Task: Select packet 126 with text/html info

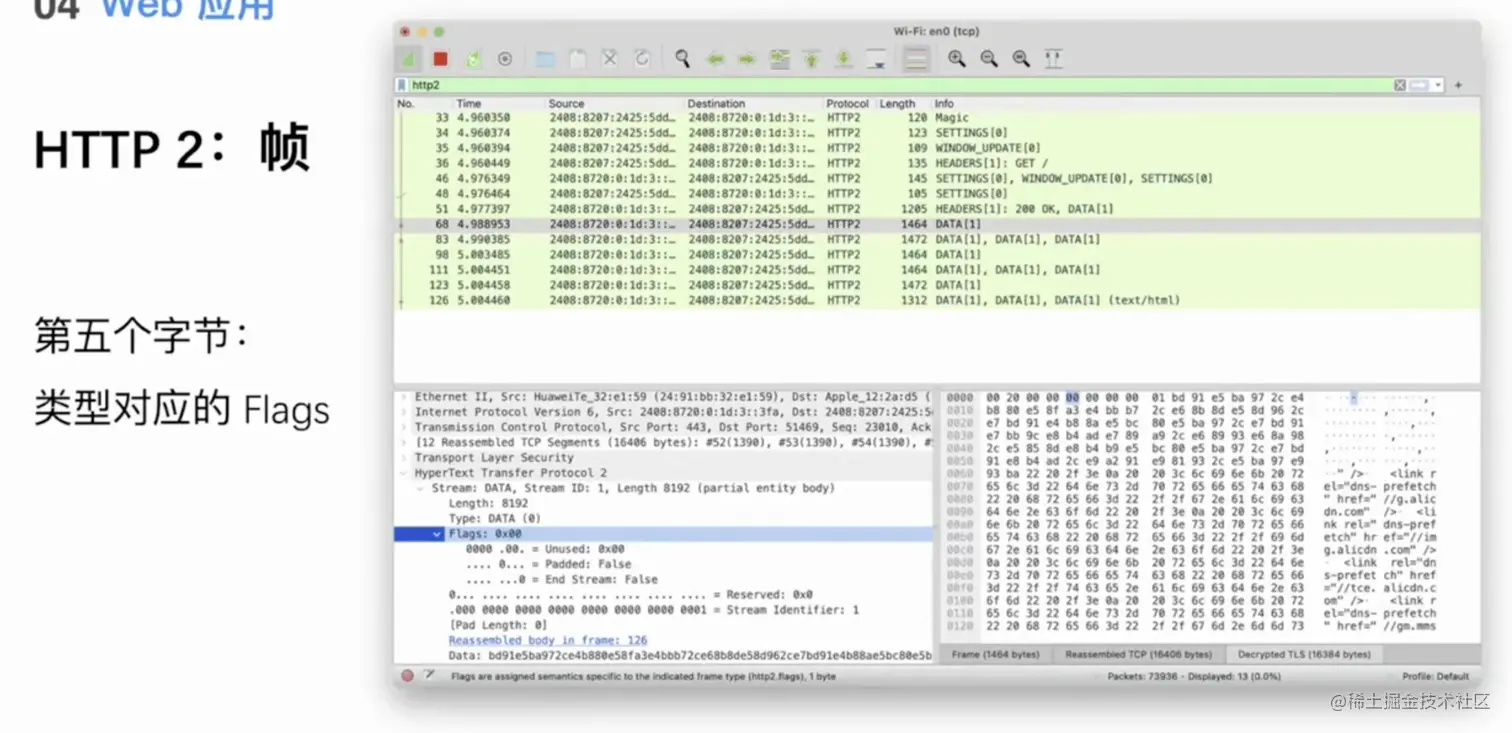Action: click(938, 300)
